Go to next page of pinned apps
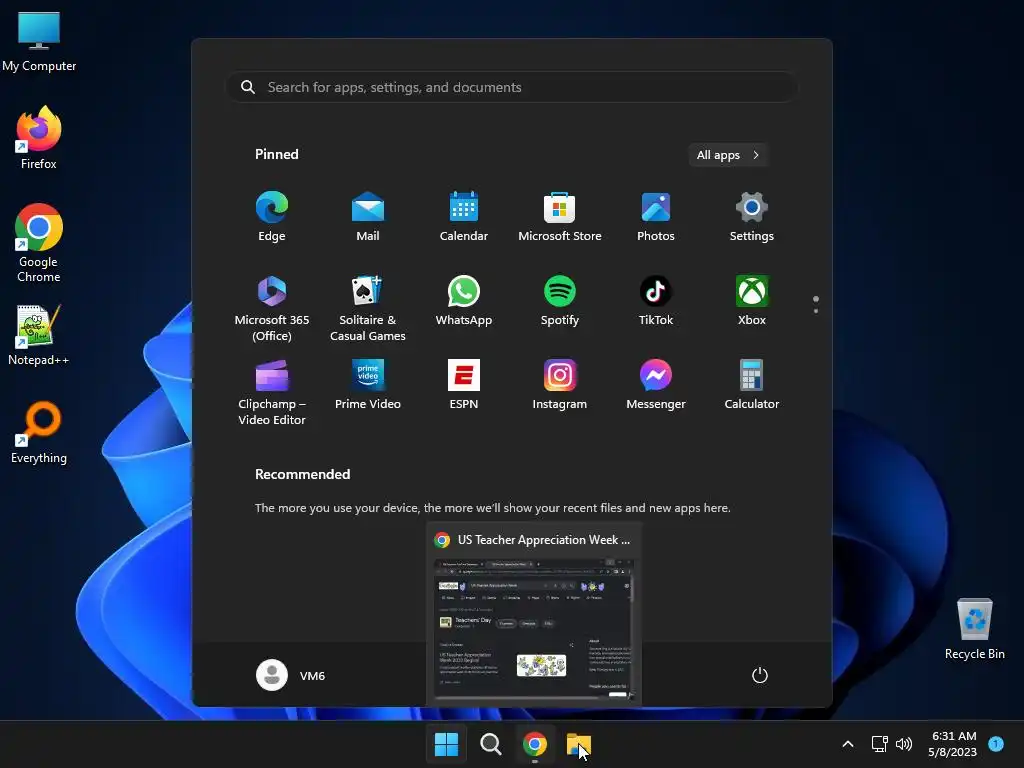 point(816,310)
